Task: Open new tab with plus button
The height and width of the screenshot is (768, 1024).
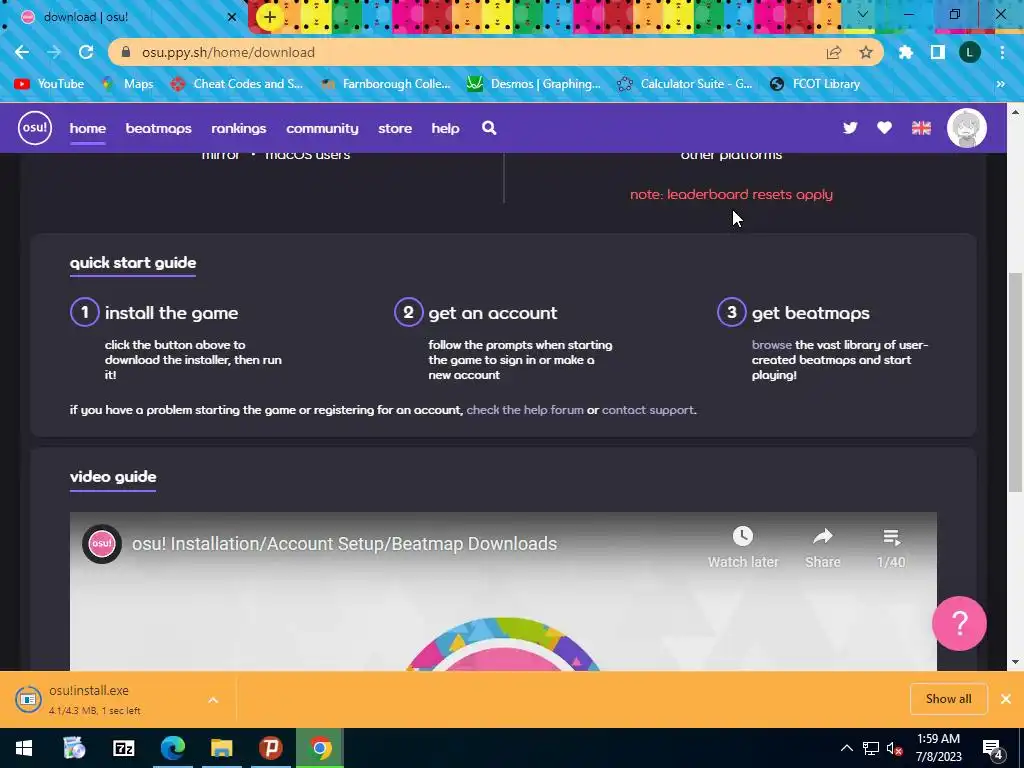Action: pyautogui.click(x=270, y=17)
